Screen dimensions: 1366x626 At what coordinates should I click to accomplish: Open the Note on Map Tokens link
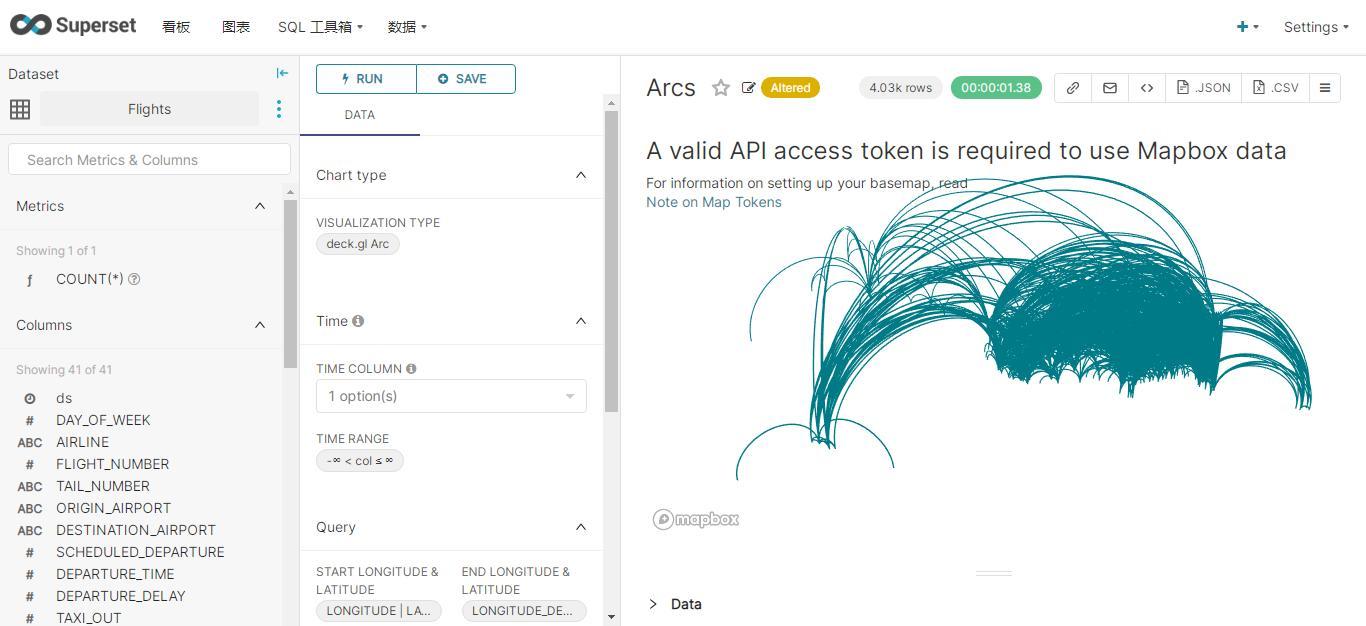point(714,202)
